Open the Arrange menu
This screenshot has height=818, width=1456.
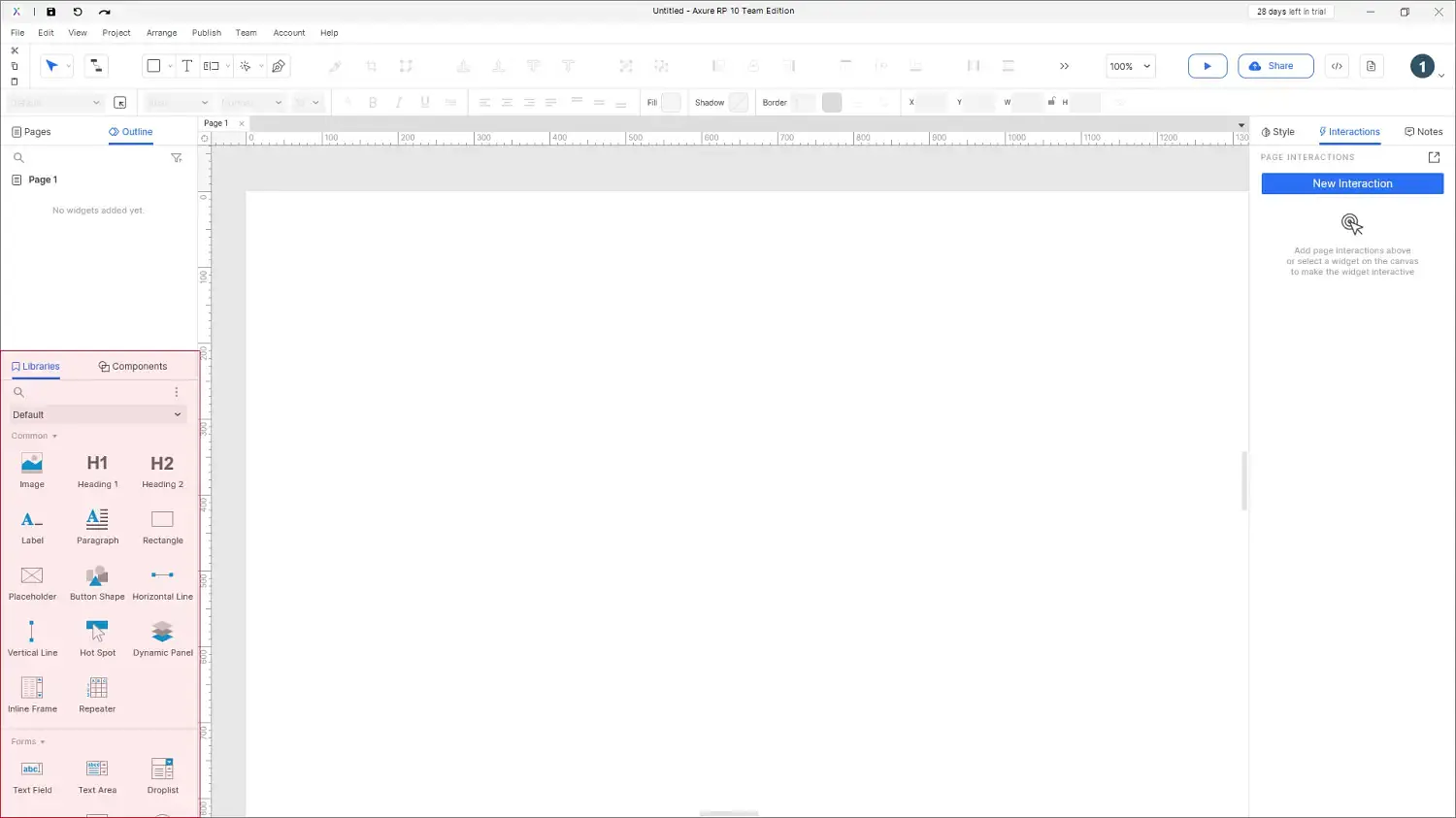pos(161,33)
